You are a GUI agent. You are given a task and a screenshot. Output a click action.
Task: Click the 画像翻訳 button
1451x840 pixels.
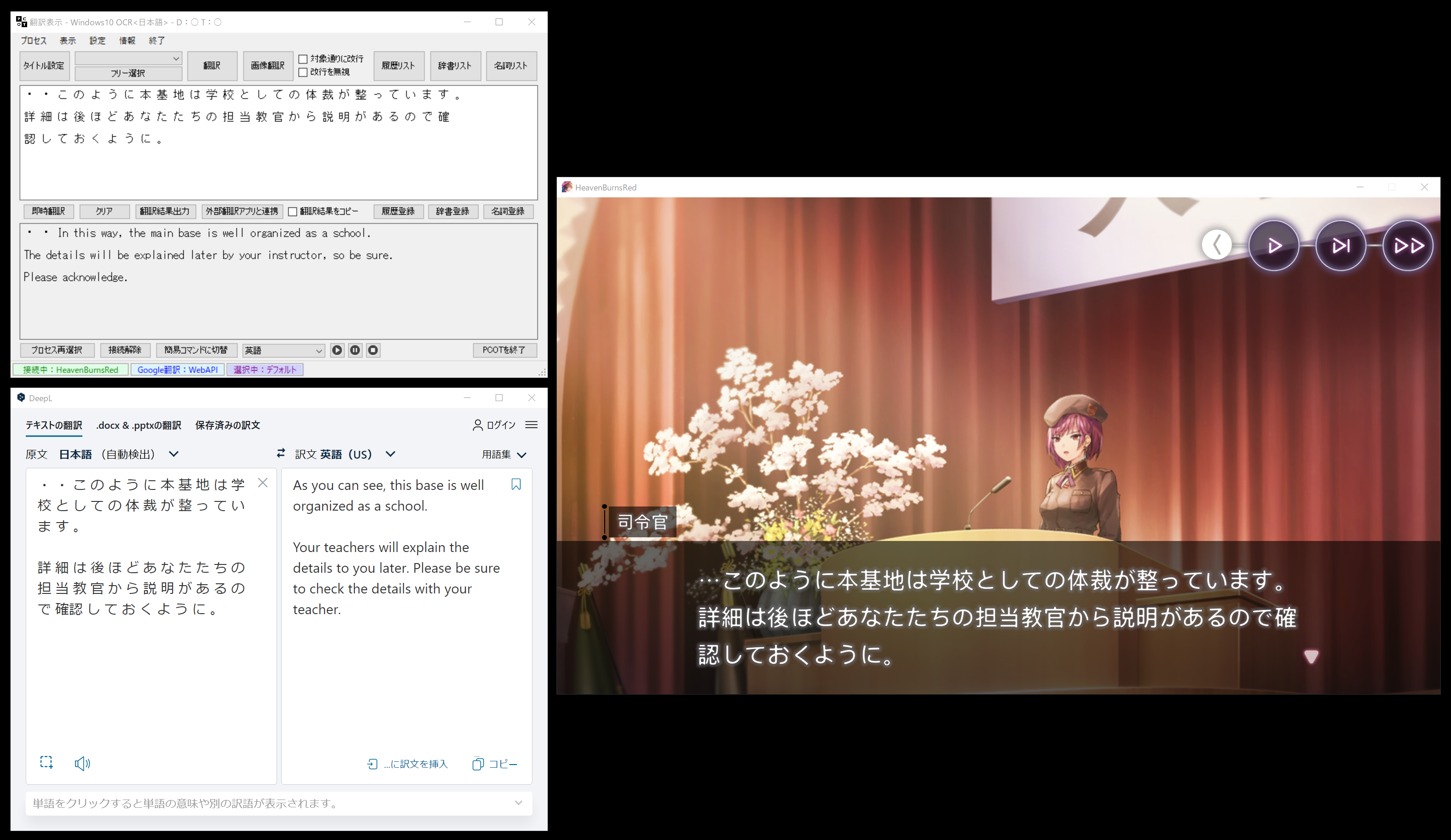coord(267,66)
